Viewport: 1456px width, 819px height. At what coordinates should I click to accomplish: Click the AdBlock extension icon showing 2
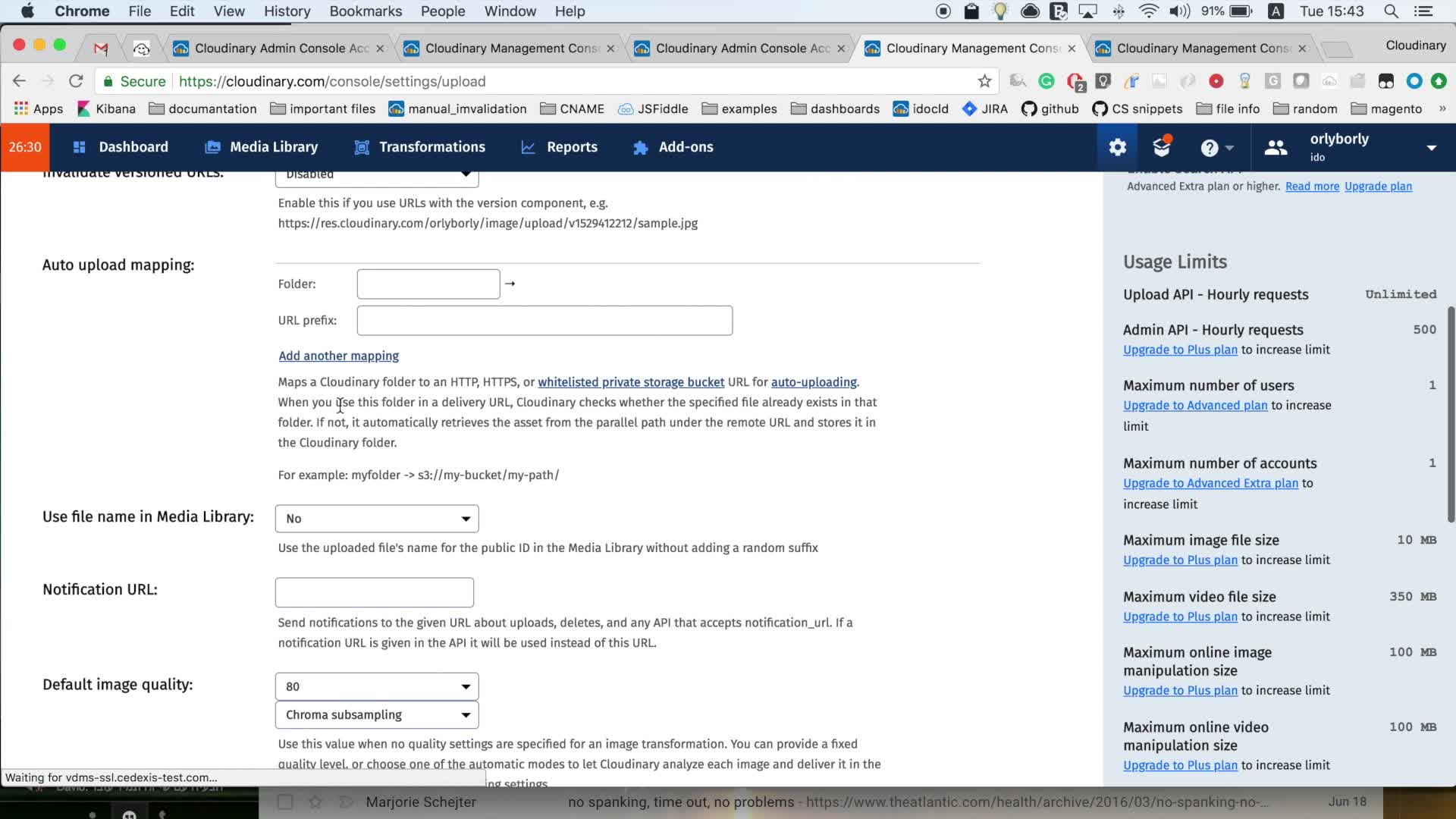point(1075,82)
